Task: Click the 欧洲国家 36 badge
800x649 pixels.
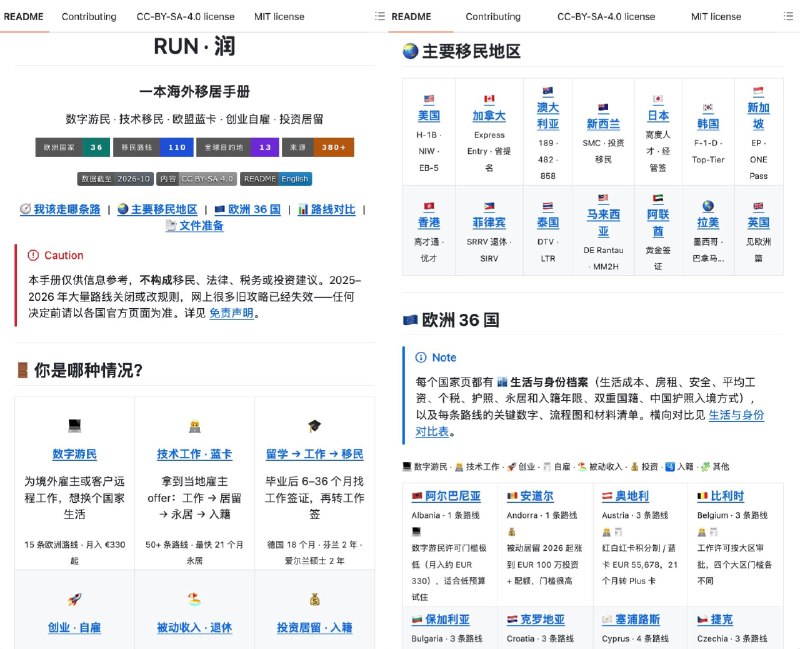Action: click(72, 147)
